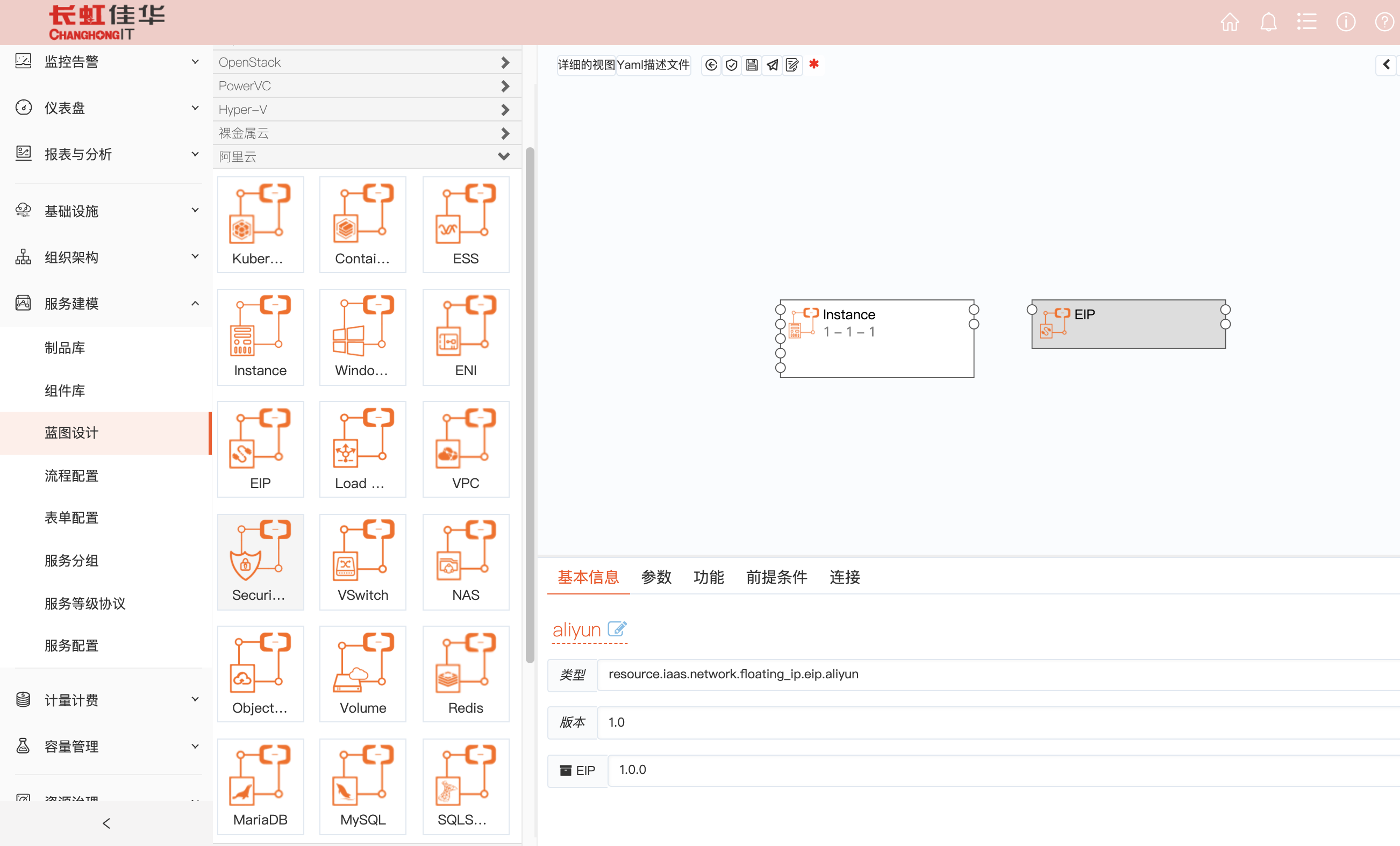
Task: Click the notification bell icon
Action: pos(1268,22)
